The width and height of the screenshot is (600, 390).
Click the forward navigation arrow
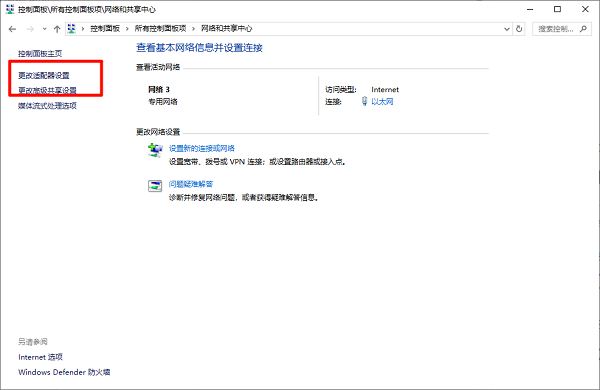click(x=30, y=29)
